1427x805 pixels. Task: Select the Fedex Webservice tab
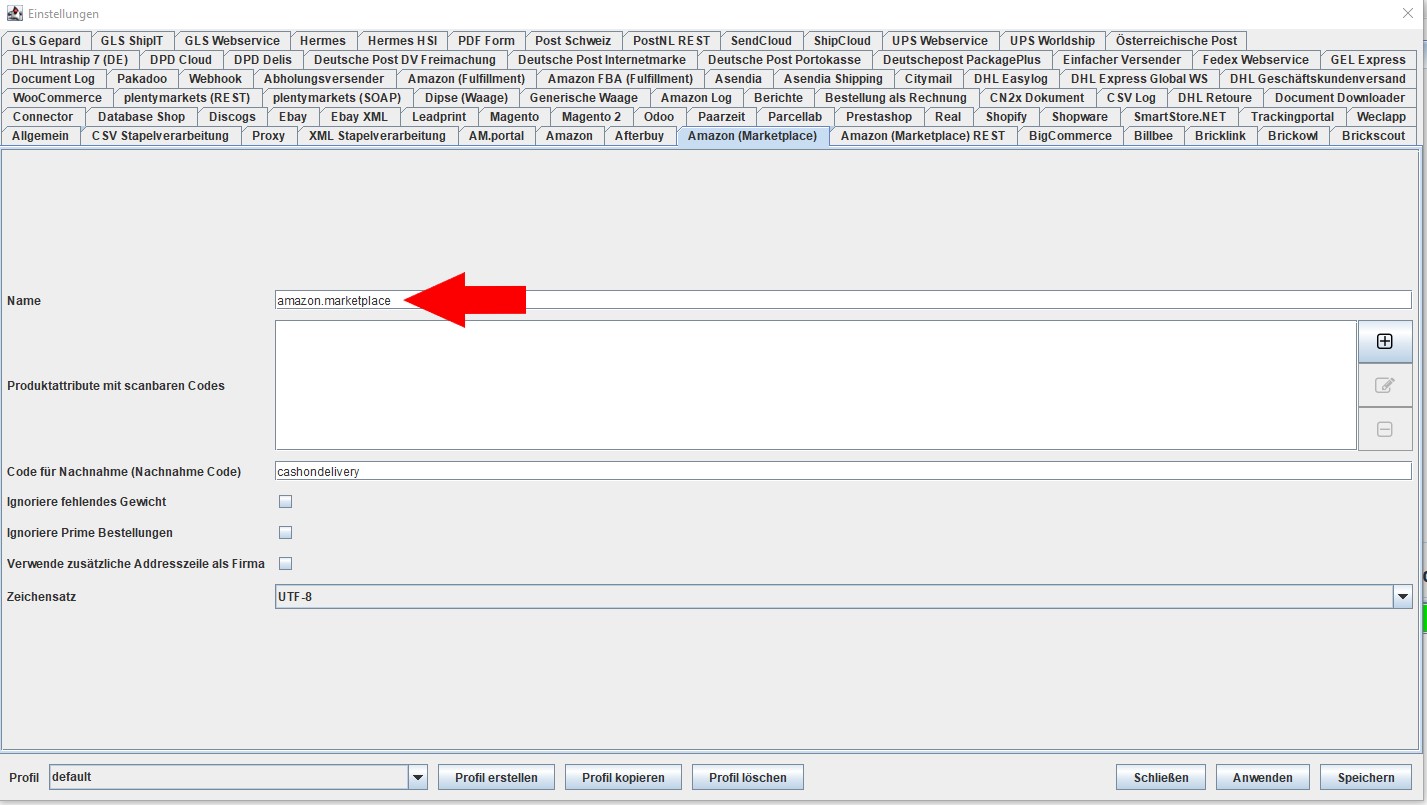pyautogui.click(x=1256, y=60)
